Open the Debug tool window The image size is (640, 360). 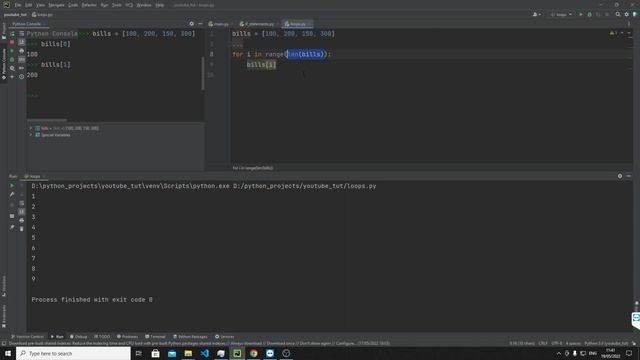tap(78, 337)
